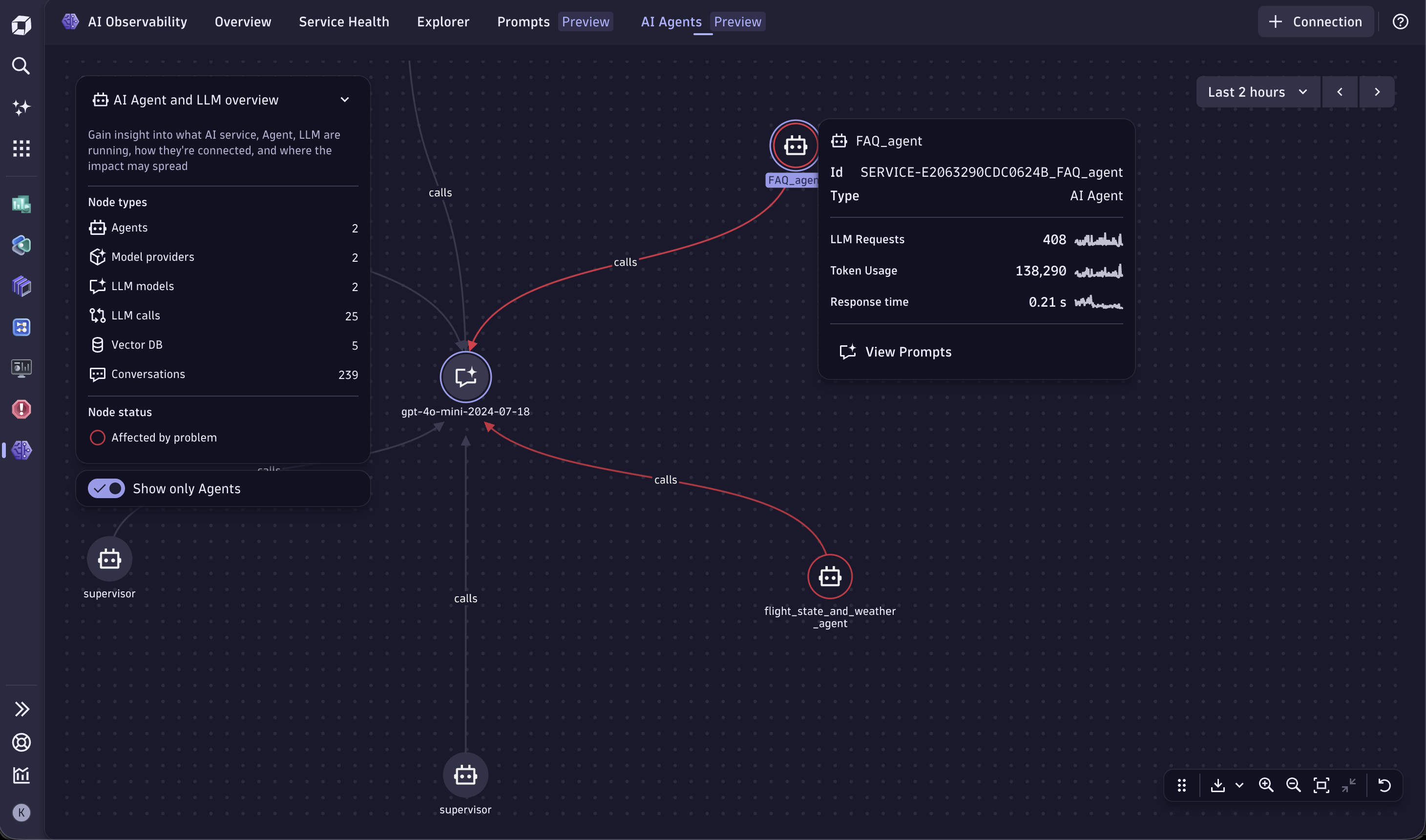Click the LLM calls row
This screenshot has width=1426, height=840.
coord(224,316)
